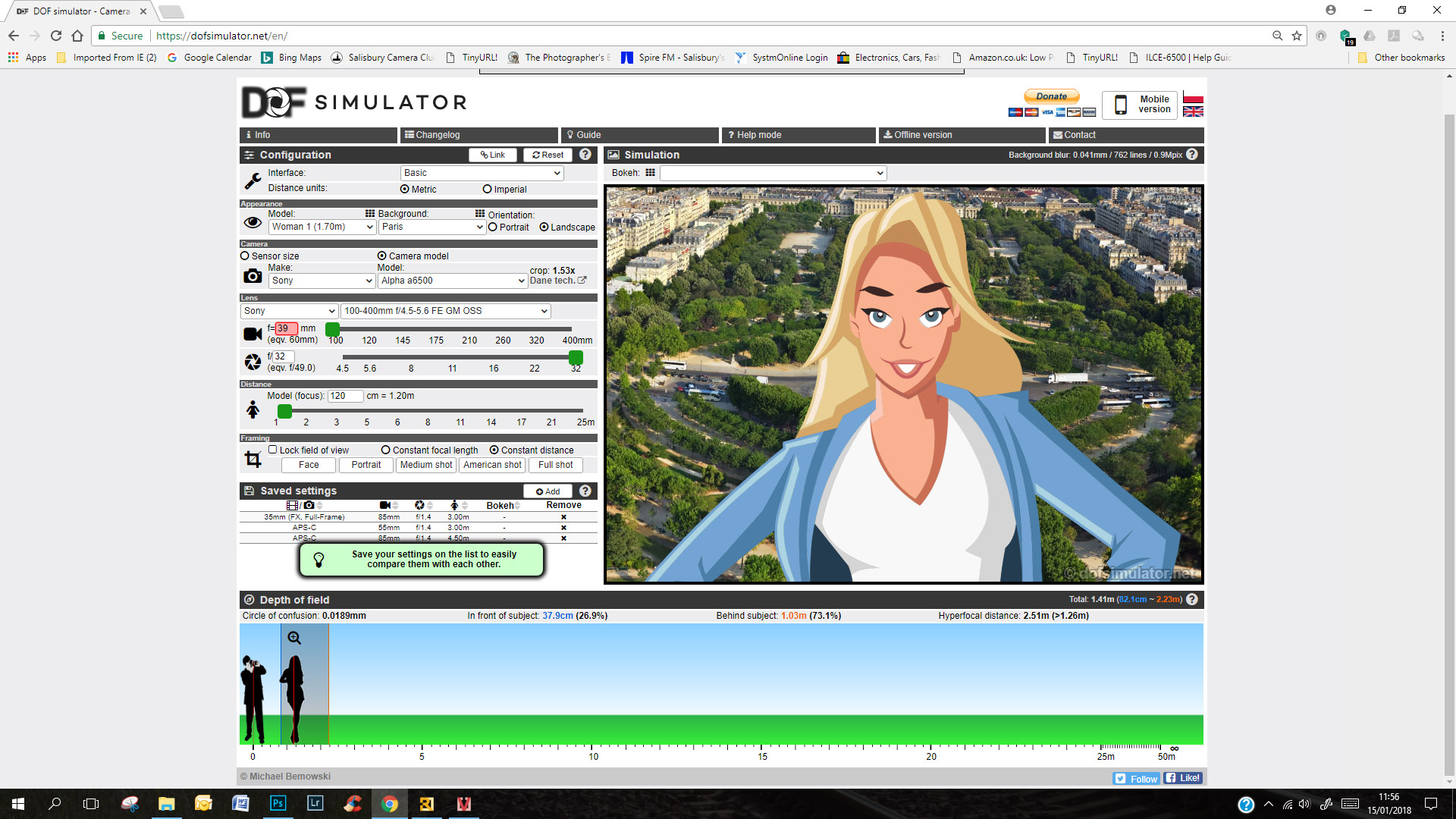
Task: Sort saved settings by sensor column
Action: (305, 505)
